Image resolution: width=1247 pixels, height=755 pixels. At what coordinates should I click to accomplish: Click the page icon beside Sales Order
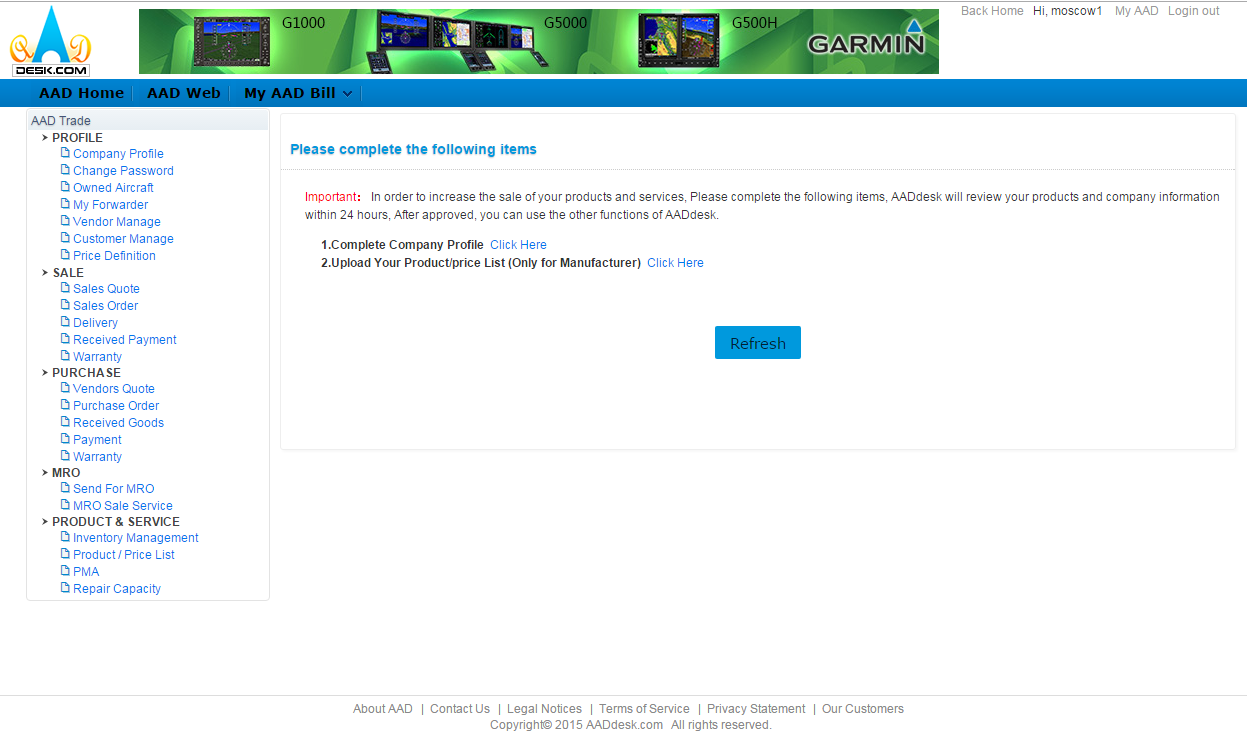[66, 305]
